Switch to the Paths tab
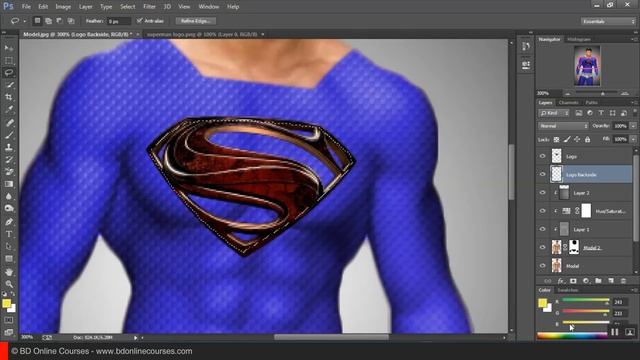640x360 pixels. pos(591,103)
